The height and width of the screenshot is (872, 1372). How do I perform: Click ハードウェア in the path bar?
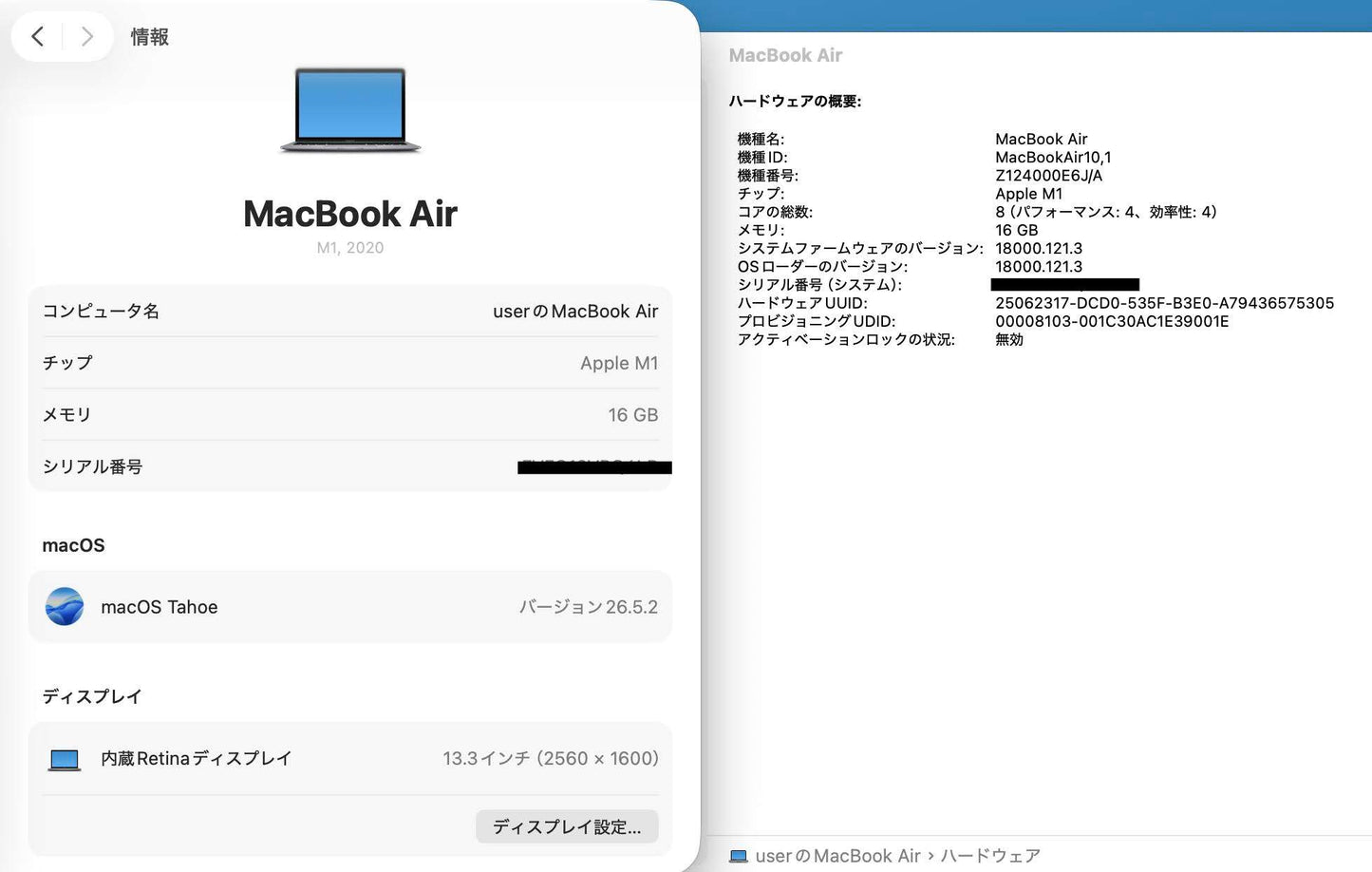990,856
